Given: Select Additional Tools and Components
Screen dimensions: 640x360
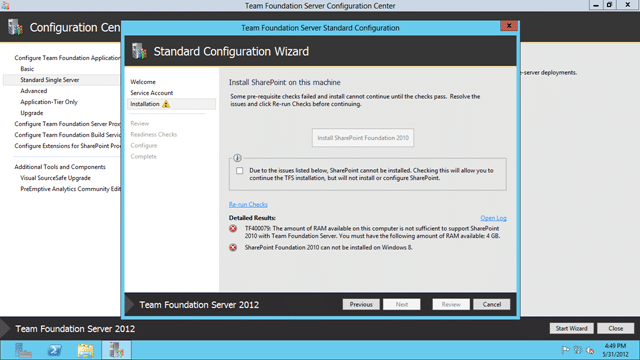Looking at the screenshot, I should pos(60,167).
